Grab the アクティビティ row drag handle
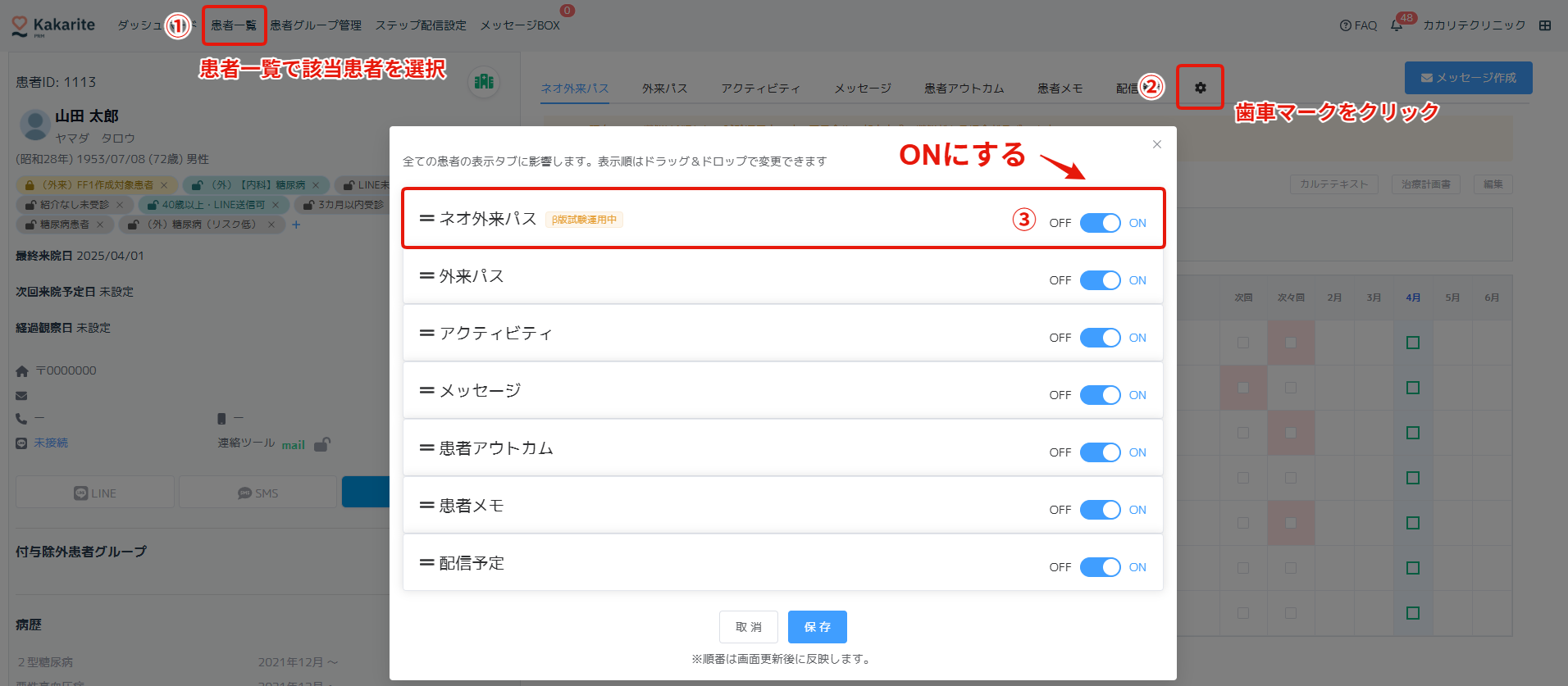This screenshot has height=686, width=1568. 426,334
